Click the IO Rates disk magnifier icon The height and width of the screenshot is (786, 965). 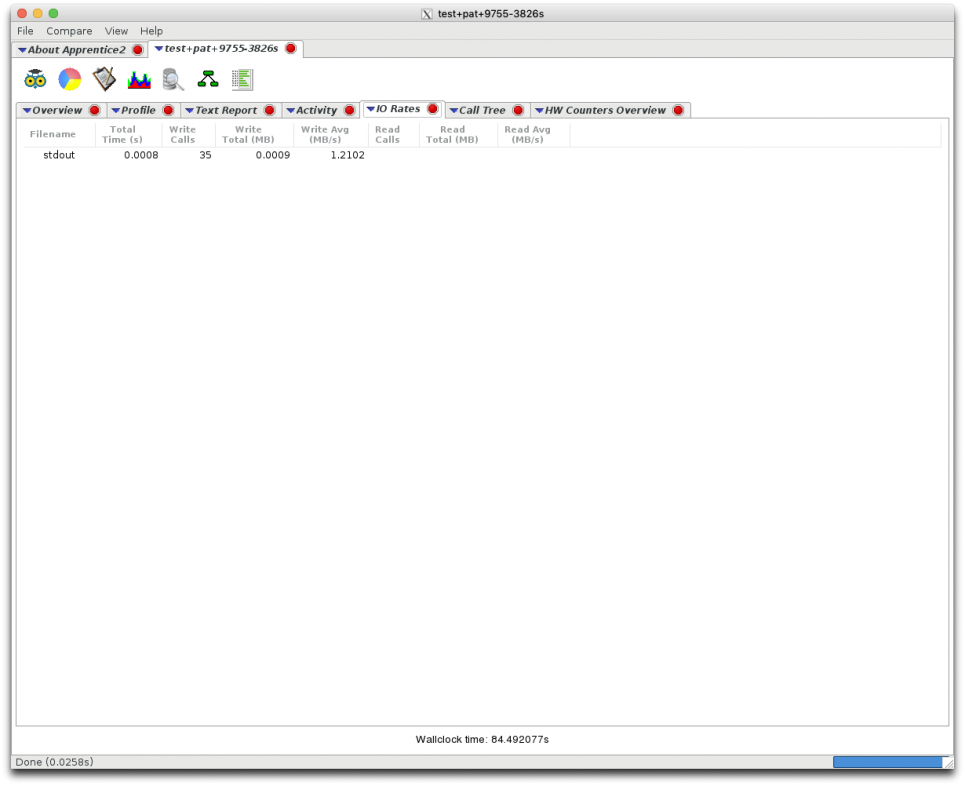(173, 79)
